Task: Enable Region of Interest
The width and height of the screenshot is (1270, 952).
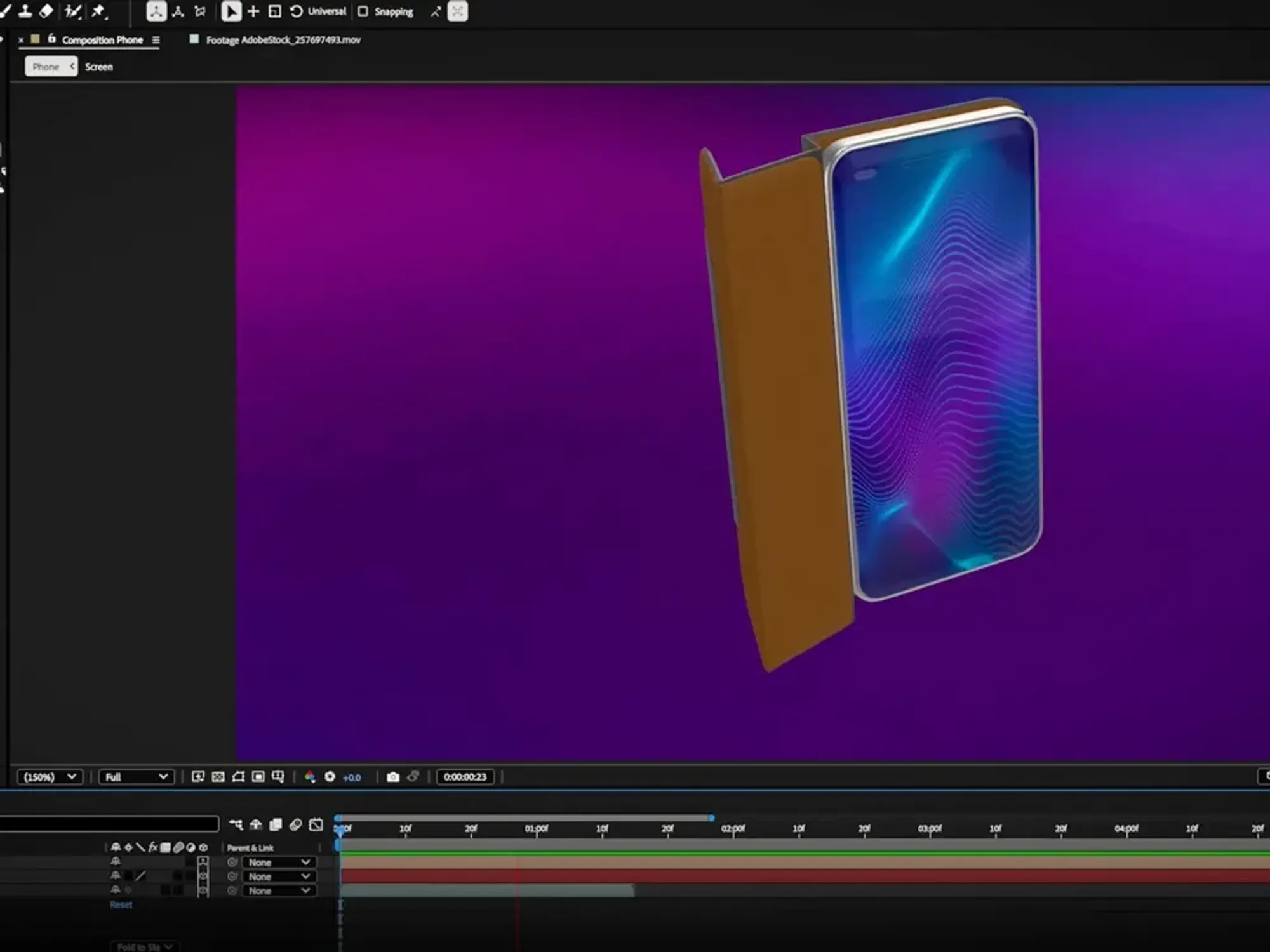Action: [258, 777]
